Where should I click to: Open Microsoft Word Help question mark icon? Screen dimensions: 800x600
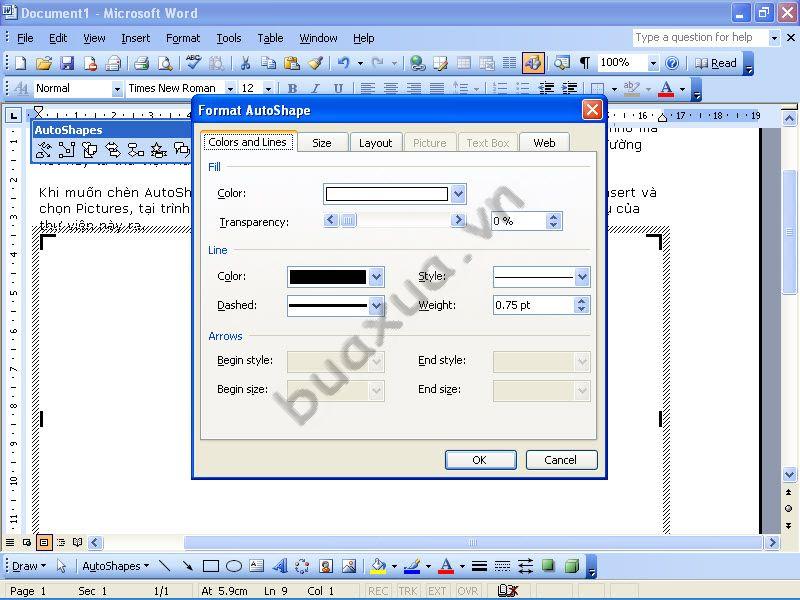(x=672, y=63)
